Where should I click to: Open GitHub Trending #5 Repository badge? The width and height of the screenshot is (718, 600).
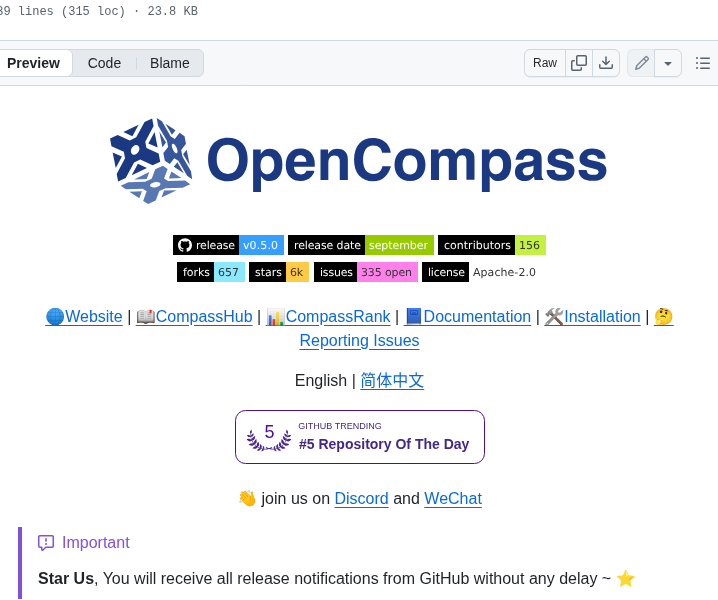click(359, 437)
